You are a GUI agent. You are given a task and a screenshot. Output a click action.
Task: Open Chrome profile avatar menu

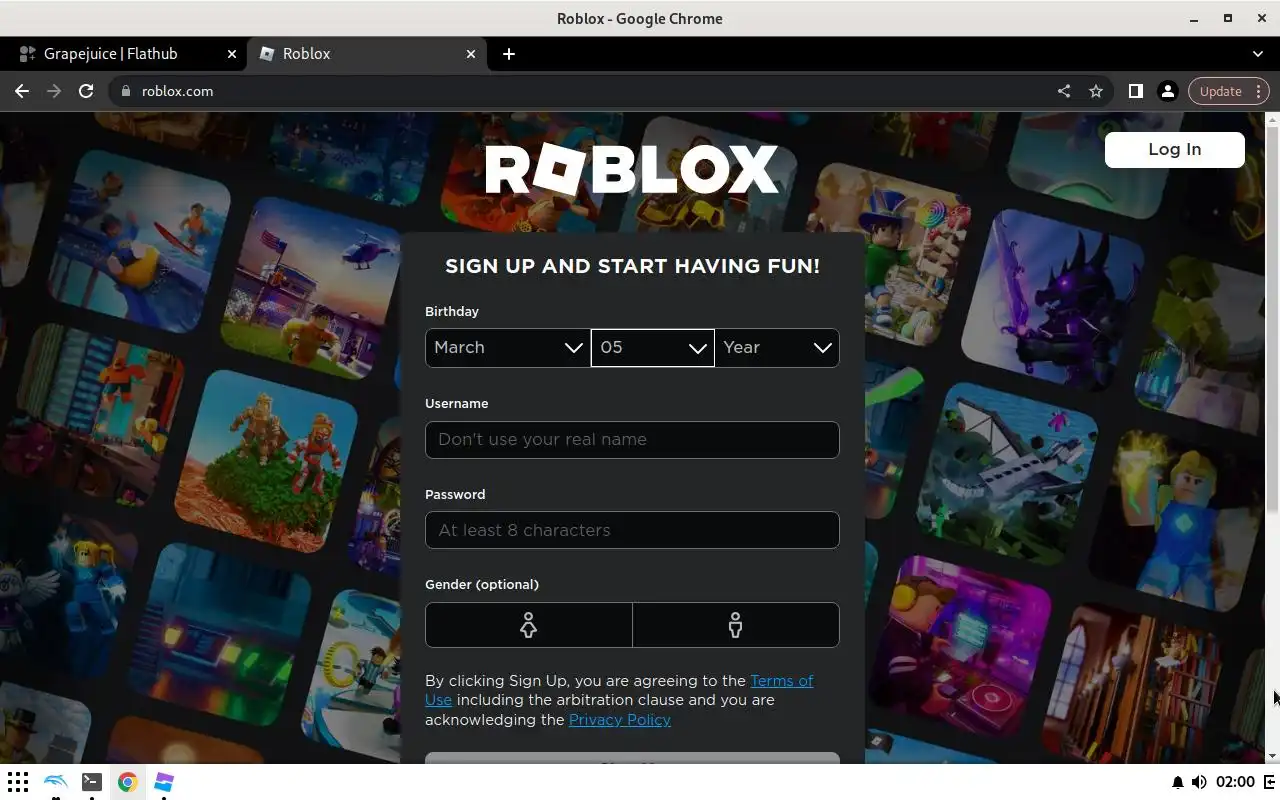pyautogui.click(x=1167, y=91)
